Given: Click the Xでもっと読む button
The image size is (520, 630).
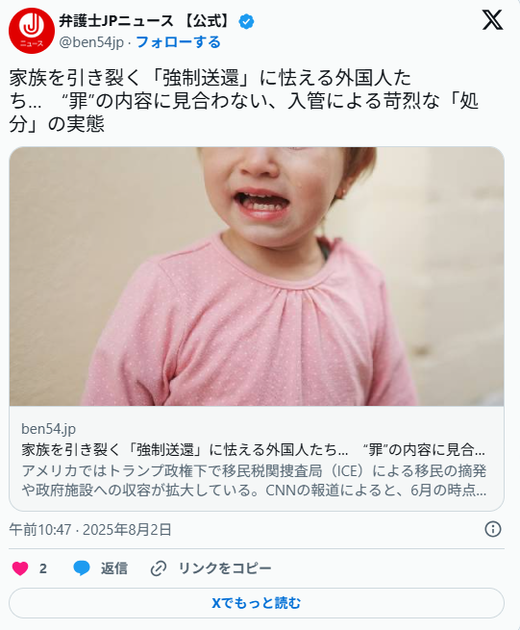Looking at the screenshot, I should [x=256, y=603].
